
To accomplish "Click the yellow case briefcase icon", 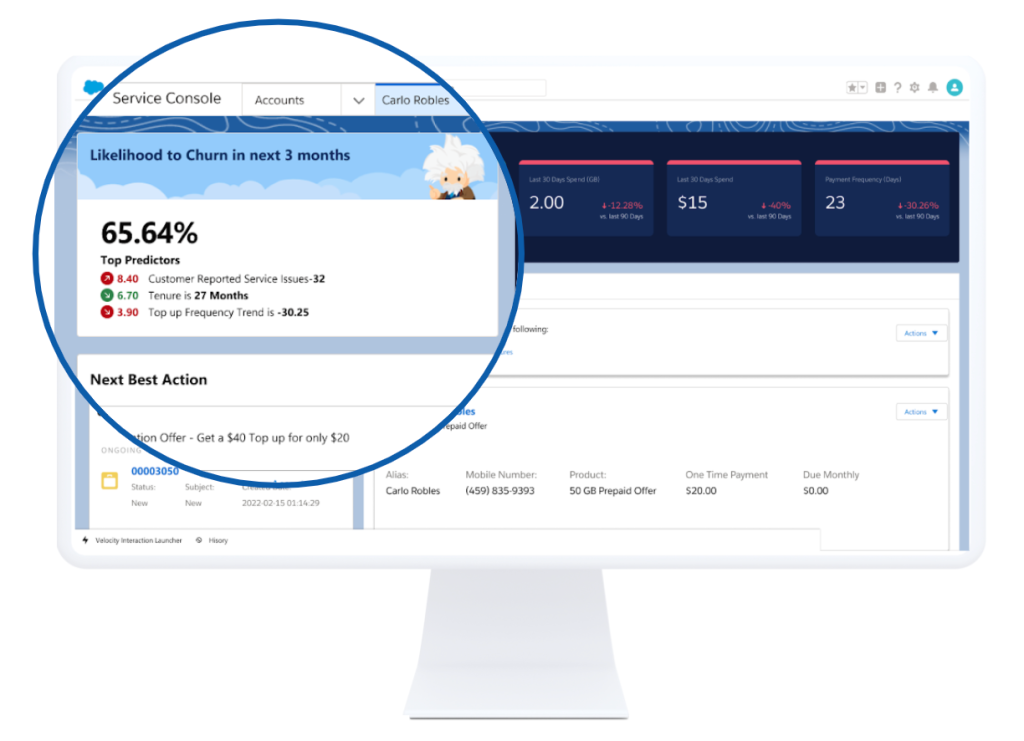I will (x=110, y=480).
